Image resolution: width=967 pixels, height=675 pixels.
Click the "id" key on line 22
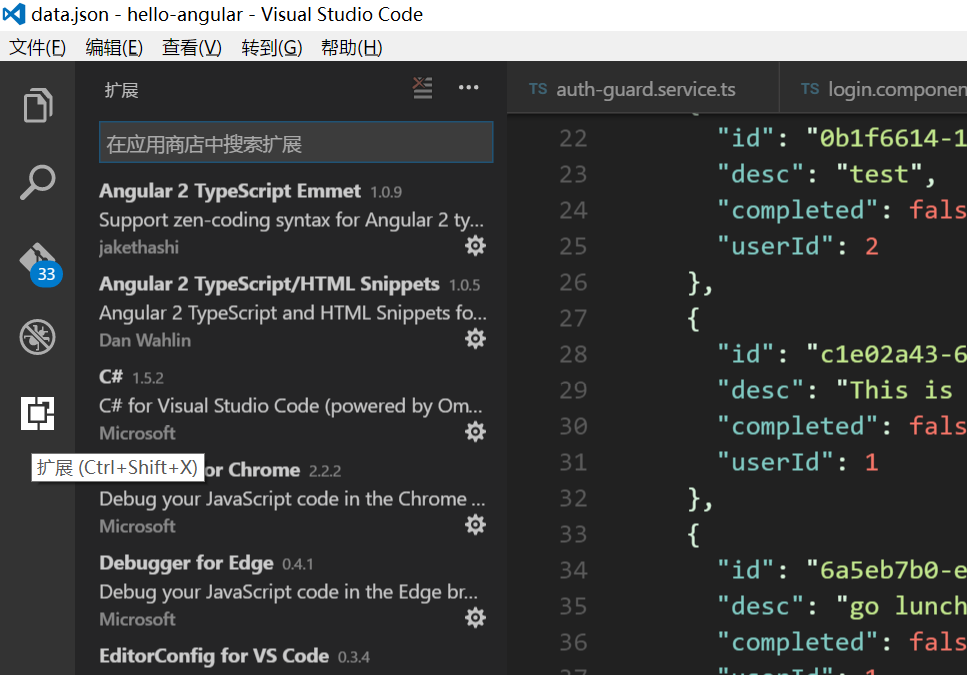[x=746, y=138]
